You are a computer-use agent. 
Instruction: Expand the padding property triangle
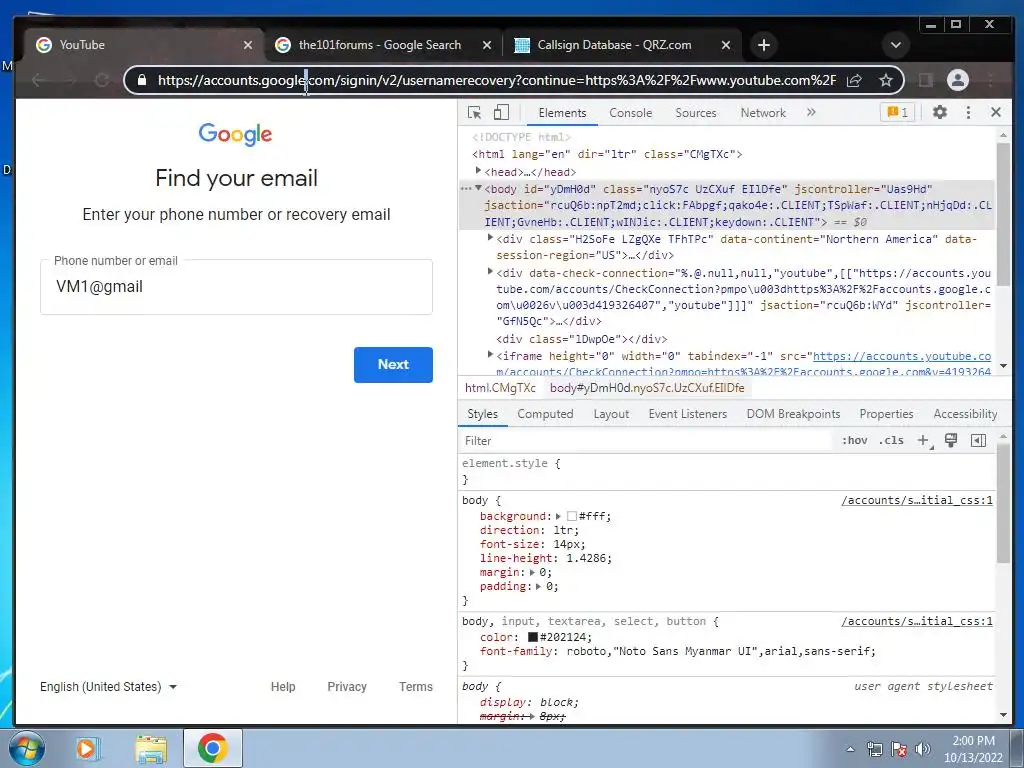[x=538, y=586]
